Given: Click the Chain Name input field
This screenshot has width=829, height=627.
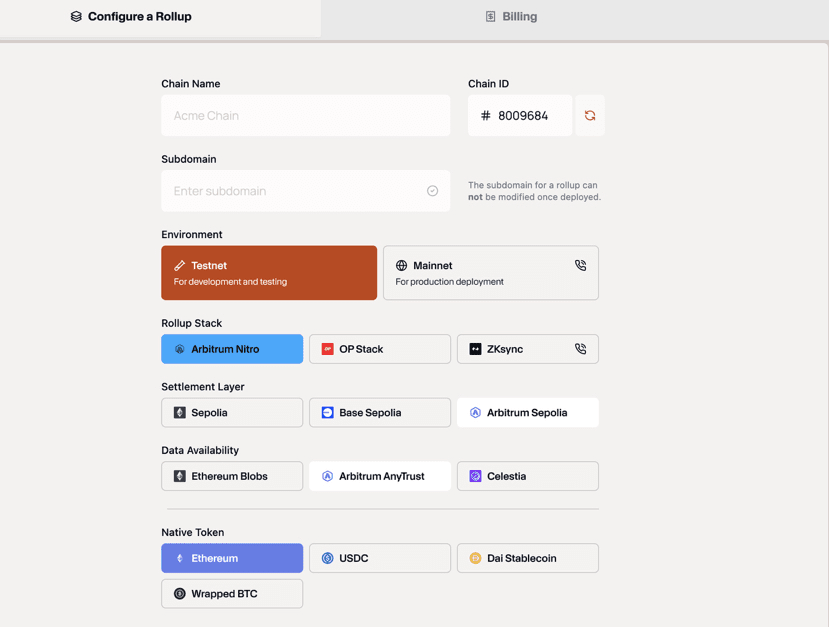Looking at the screenshot, I should click(305, 116).
